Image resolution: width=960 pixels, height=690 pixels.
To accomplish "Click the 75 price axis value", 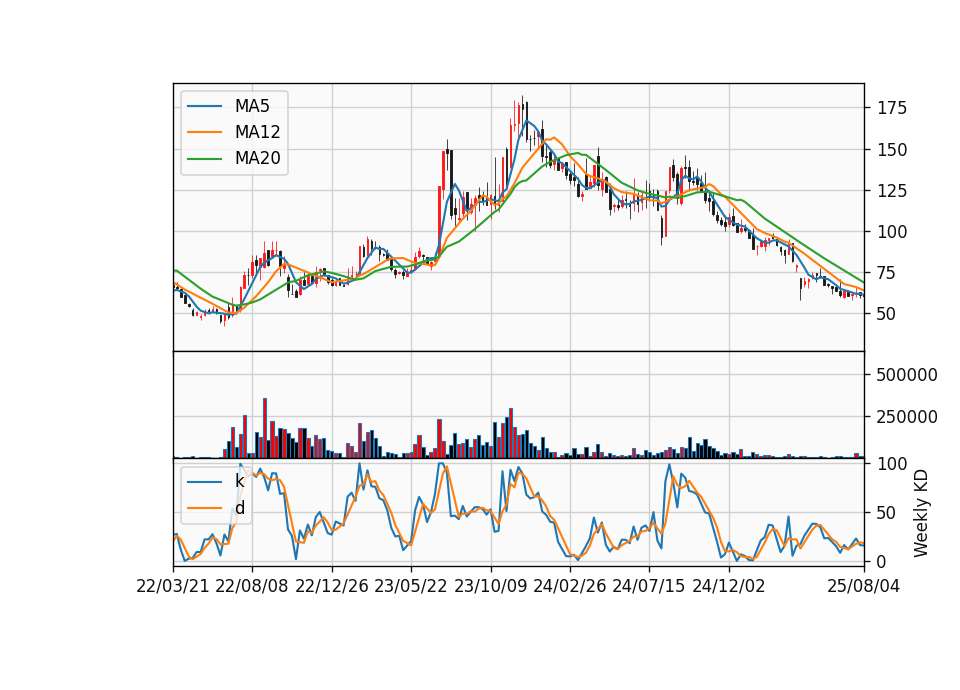I will [x=887, y=273].
